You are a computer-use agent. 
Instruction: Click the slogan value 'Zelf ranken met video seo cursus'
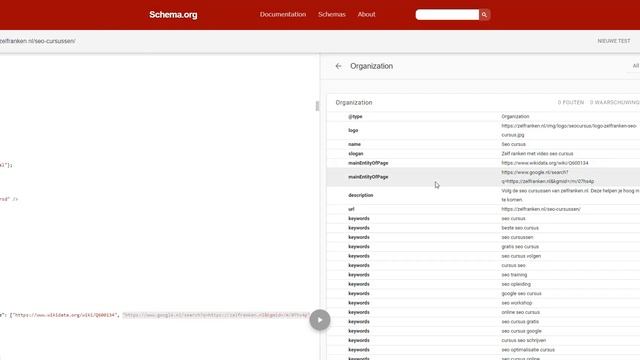coord(537,154)
